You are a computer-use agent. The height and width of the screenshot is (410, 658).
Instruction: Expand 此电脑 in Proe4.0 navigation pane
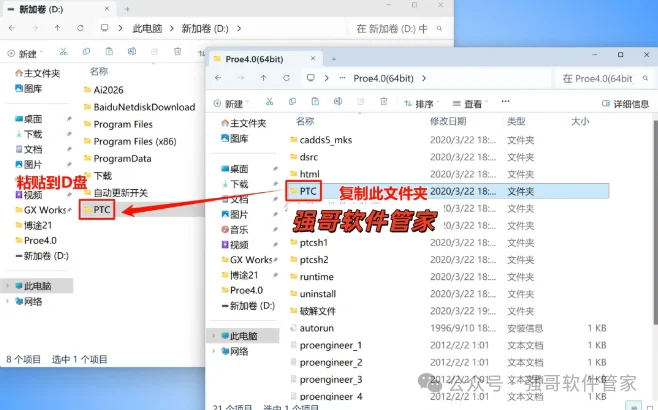pos(214,336)
